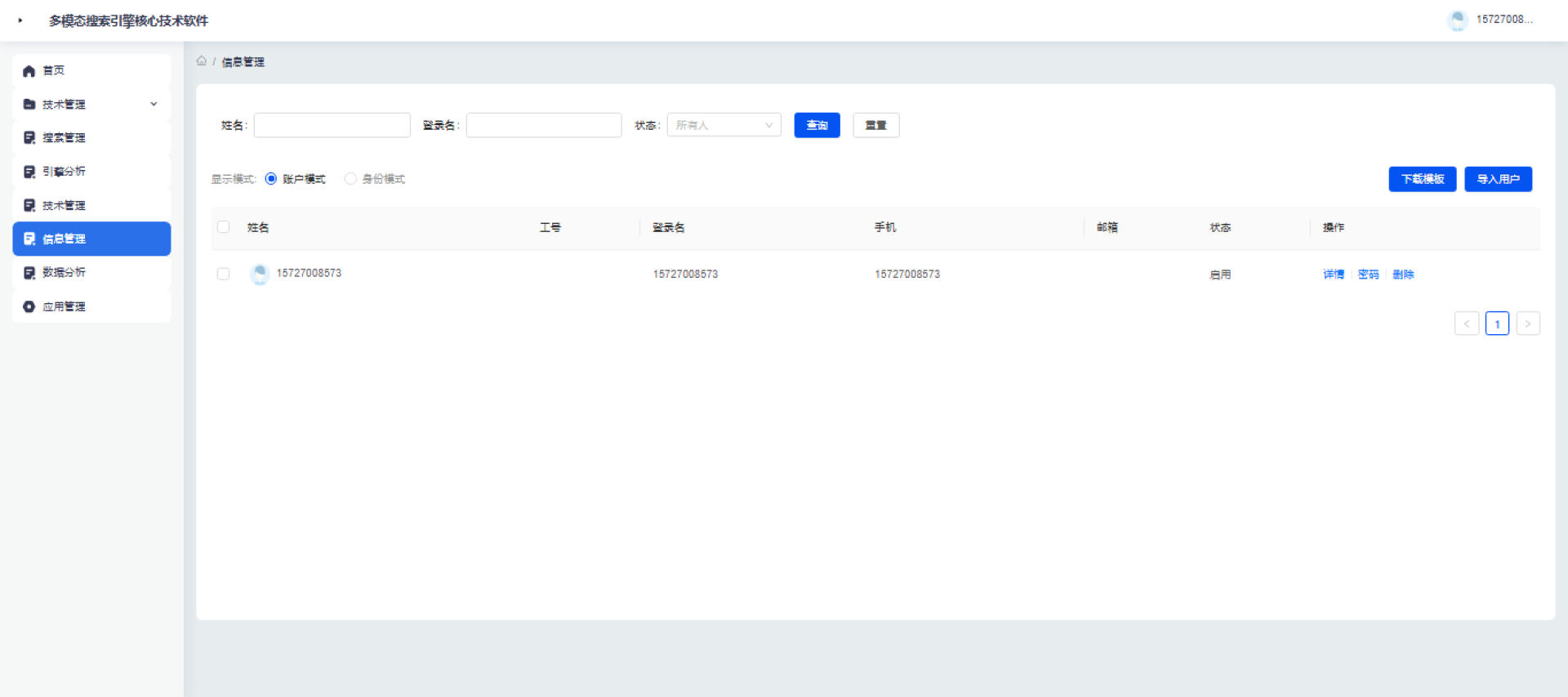Select the 账户模式 radio button

click(271, 179)
